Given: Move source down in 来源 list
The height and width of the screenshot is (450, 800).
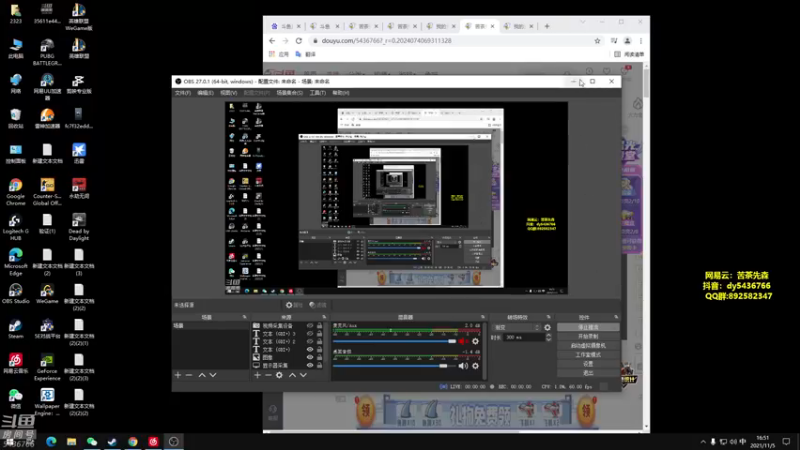Looking at the screenshot, I should tap(303, 375).
